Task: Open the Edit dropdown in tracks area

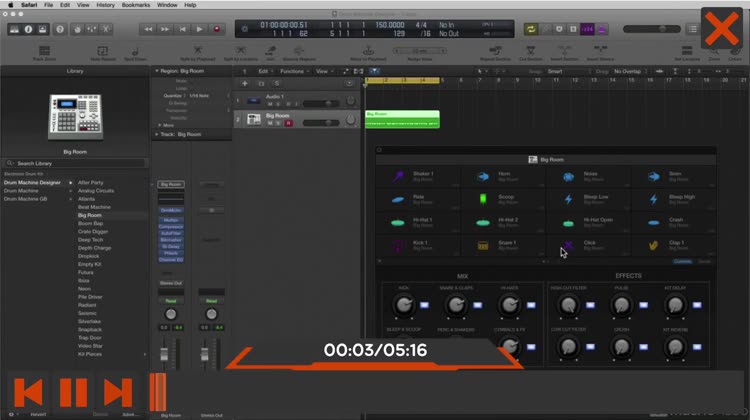Action: point(265,71)
